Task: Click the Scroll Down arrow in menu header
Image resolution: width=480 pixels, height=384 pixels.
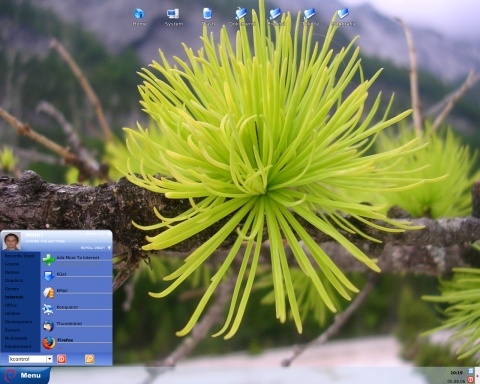Action: click(109, 248)
